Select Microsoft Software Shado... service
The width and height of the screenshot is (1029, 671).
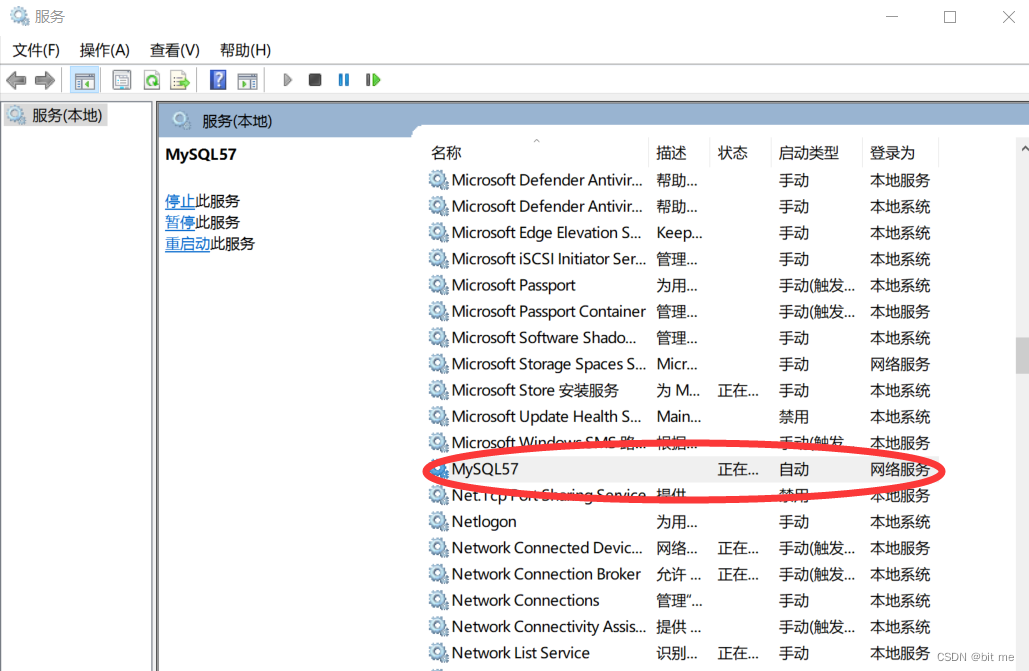tap(682, 338)
